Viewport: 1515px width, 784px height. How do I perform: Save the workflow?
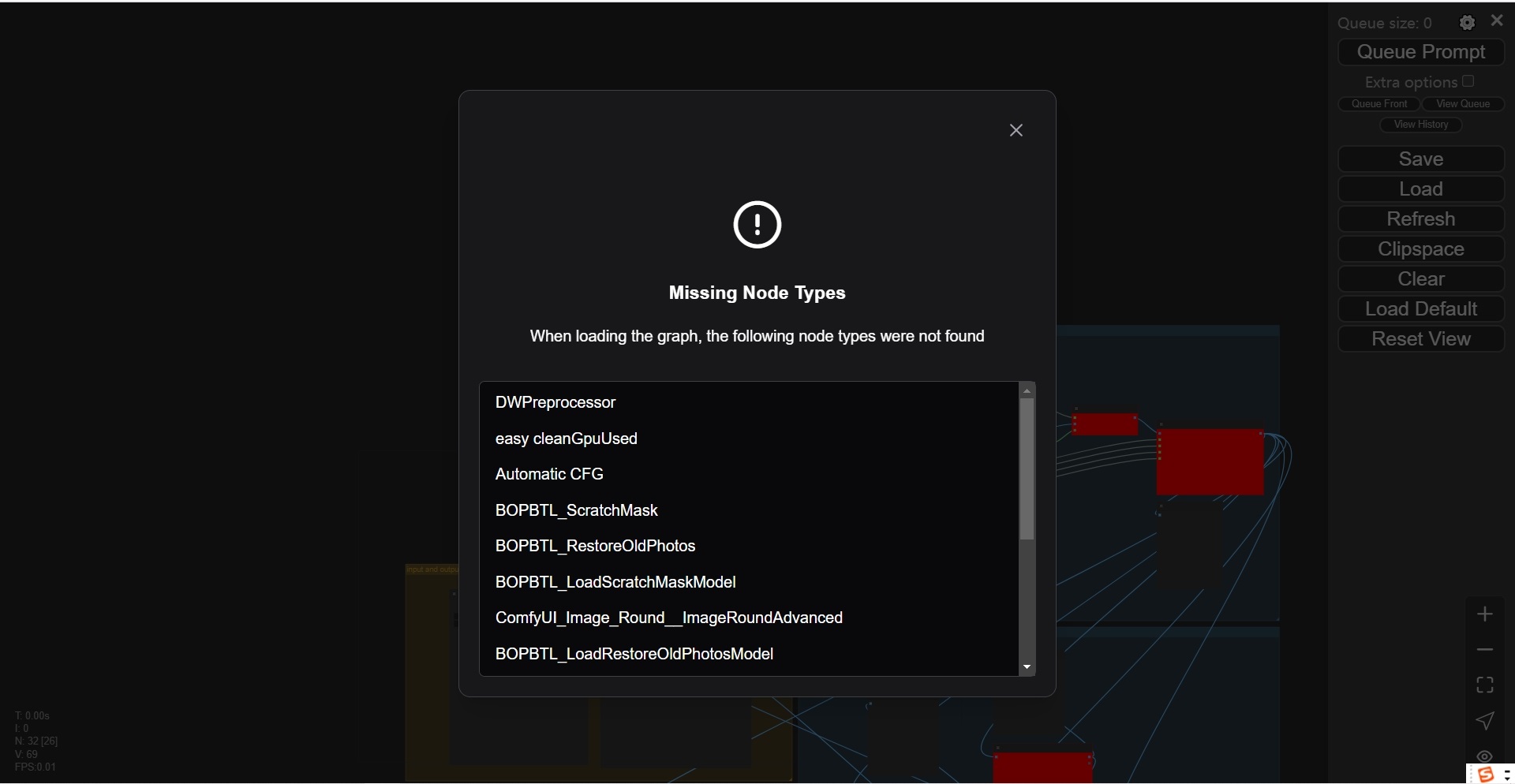click(x=1421, y=159)
